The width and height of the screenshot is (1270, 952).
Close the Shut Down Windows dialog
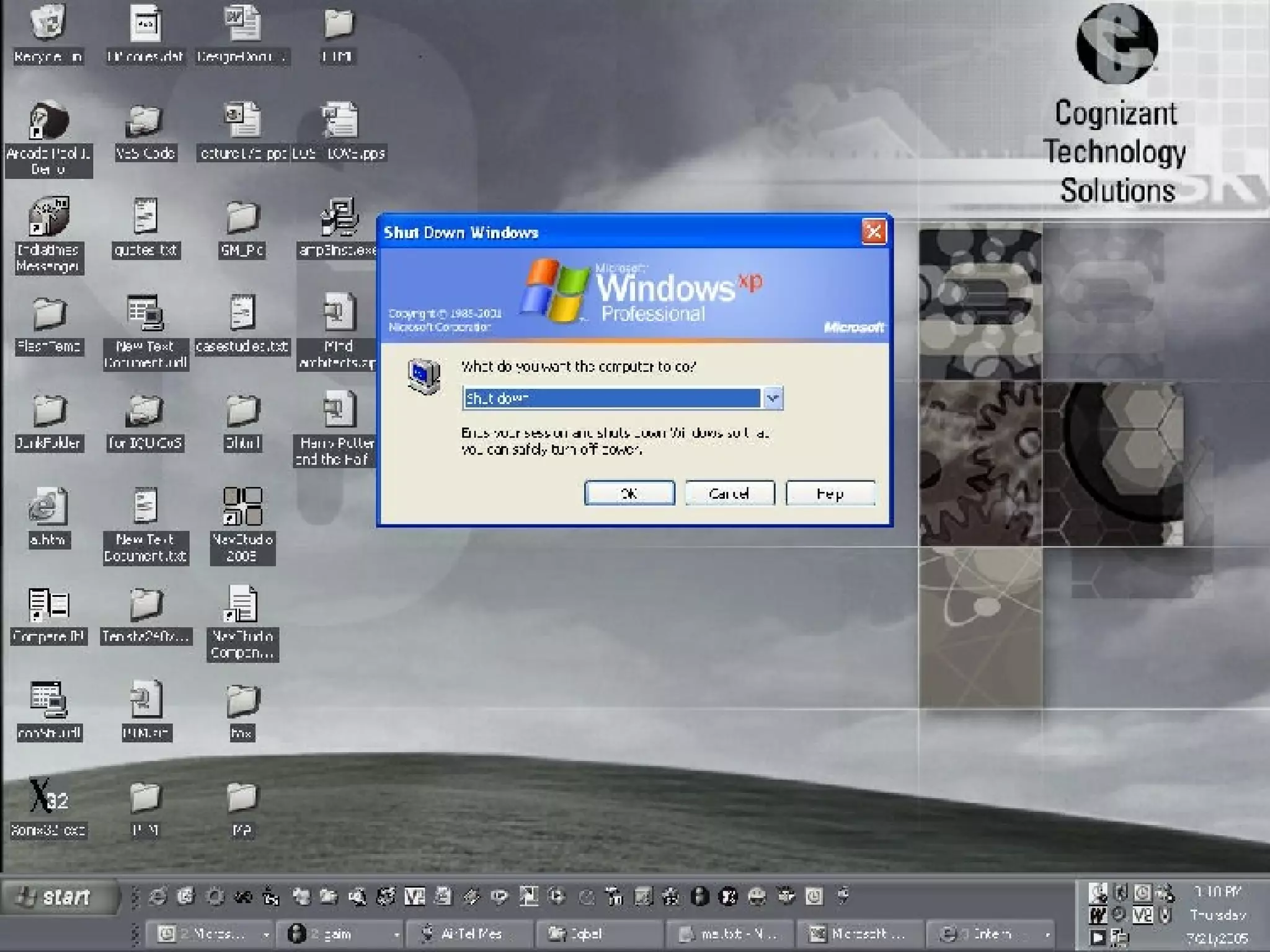874,232
